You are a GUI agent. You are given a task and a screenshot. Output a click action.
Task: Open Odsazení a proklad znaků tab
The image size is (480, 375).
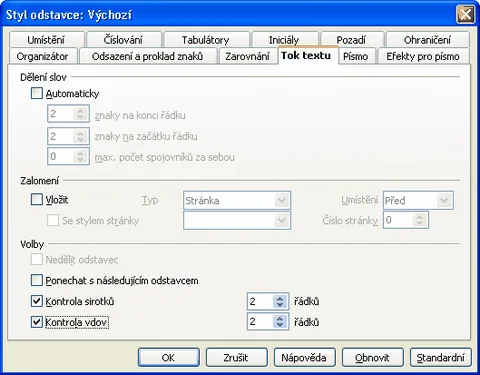[147, 56]
